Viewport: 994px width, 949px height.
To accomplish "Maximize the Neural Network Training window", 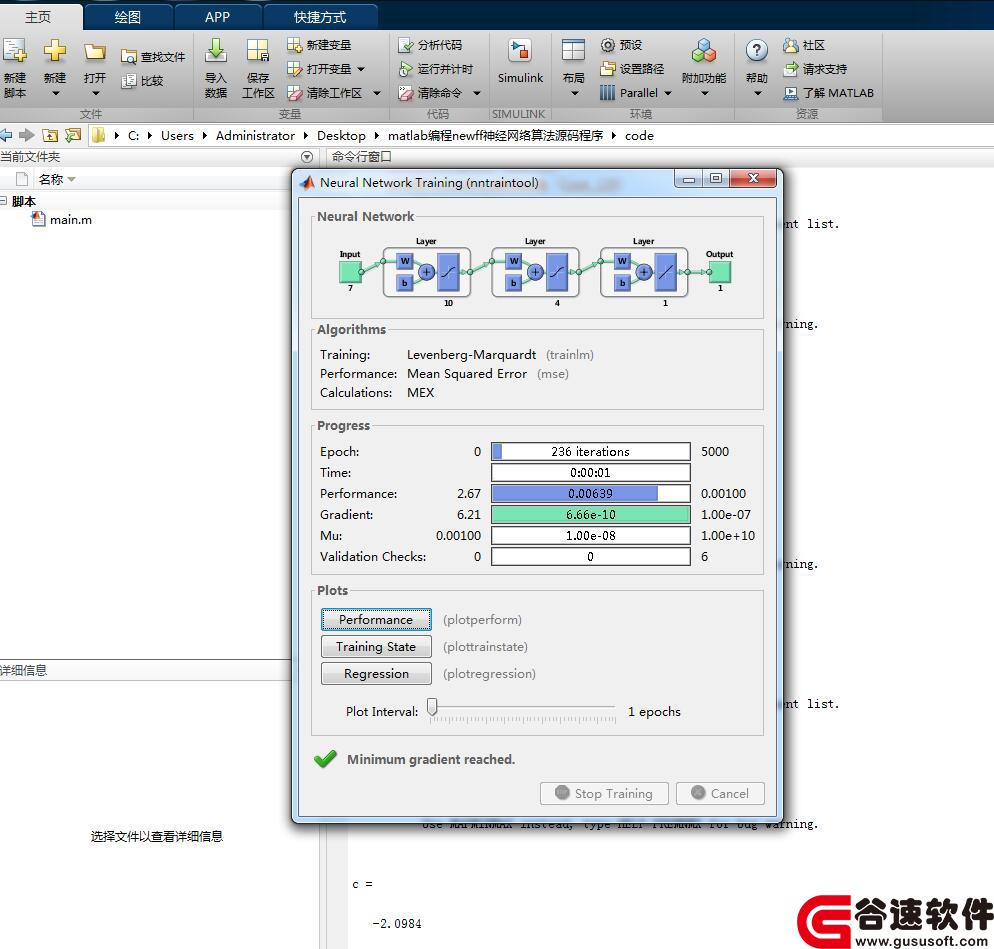I will (x=716, y=178).
